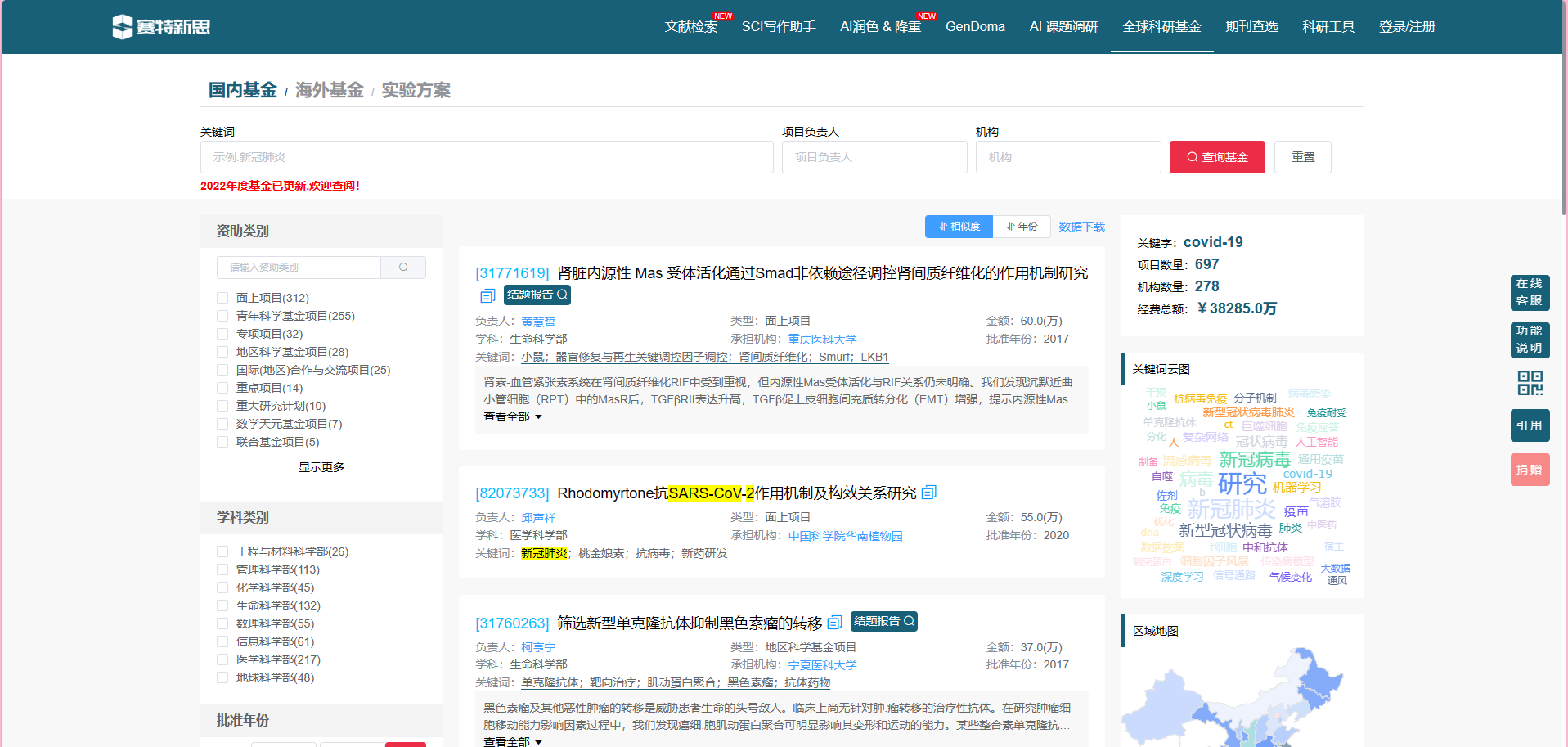
Task: Click the red 查询基金 button
Action: 1217,157
